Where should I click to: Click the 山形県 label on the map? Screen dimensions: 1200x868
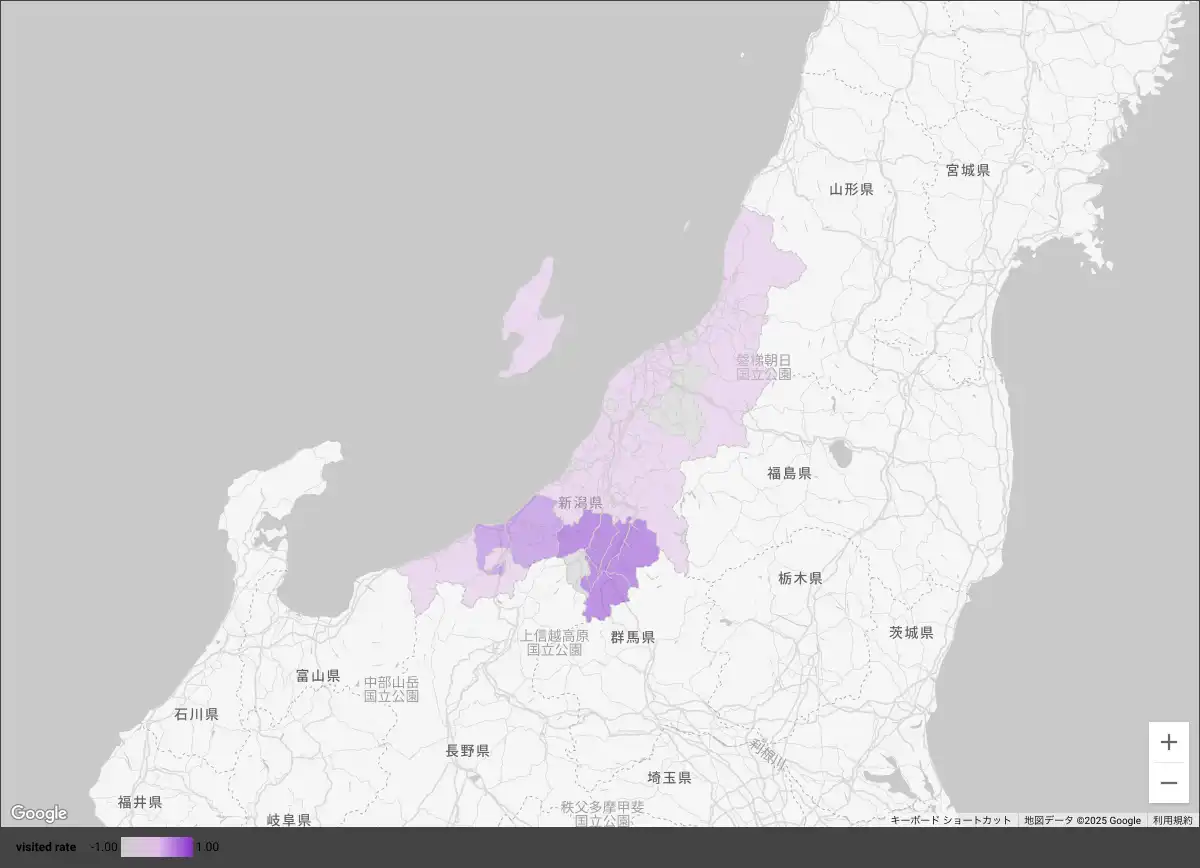[x=851, y=189]
